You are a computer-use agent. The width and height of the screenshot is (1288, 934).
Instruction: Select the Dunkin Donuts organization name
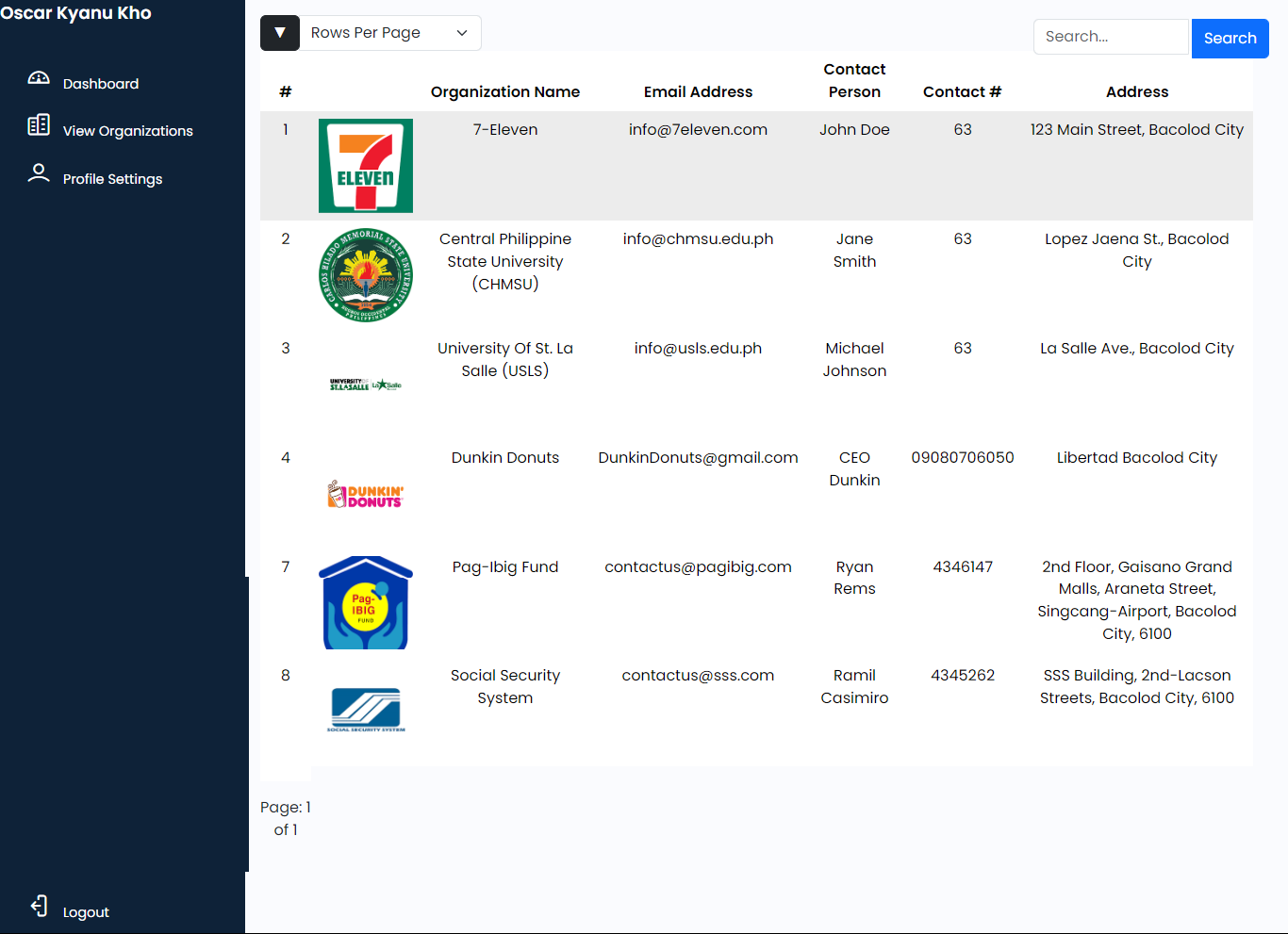[505, 457]
